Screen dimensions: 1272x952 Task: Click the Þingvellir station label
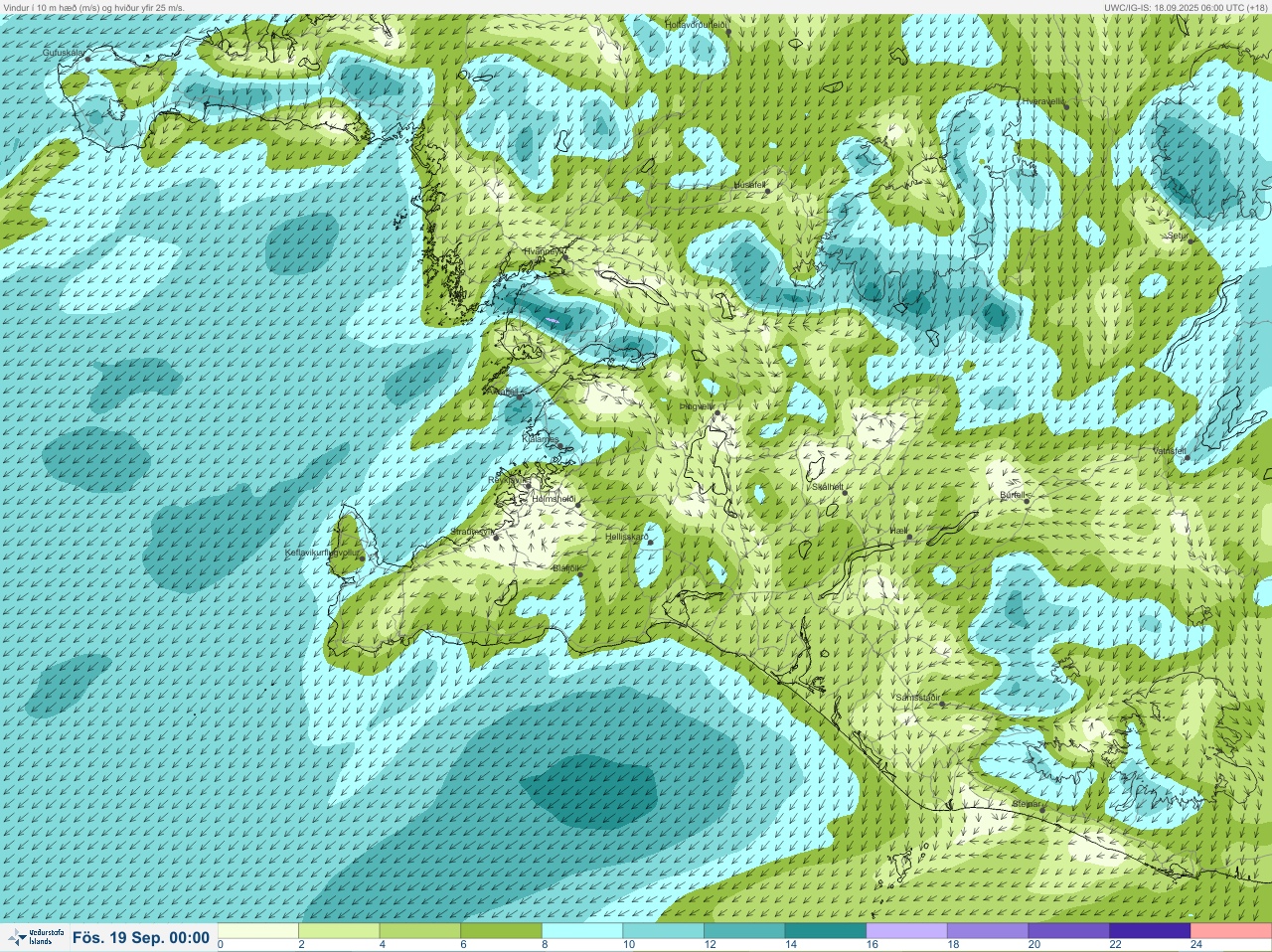click(x=697, y=406)
